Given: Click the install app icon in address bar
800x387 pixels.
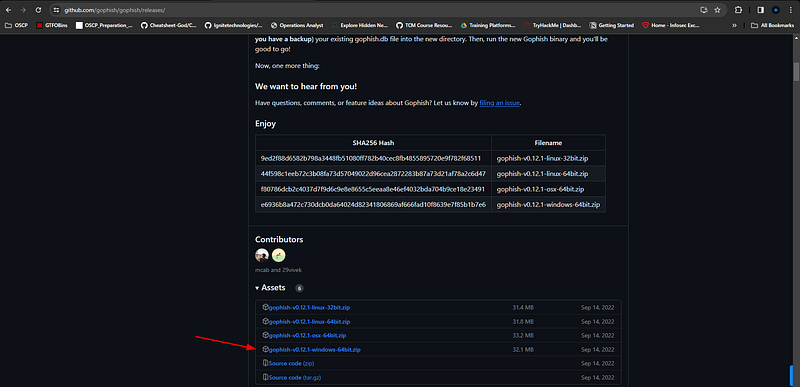Looking at the screenshot, I should tap(704, 10).
